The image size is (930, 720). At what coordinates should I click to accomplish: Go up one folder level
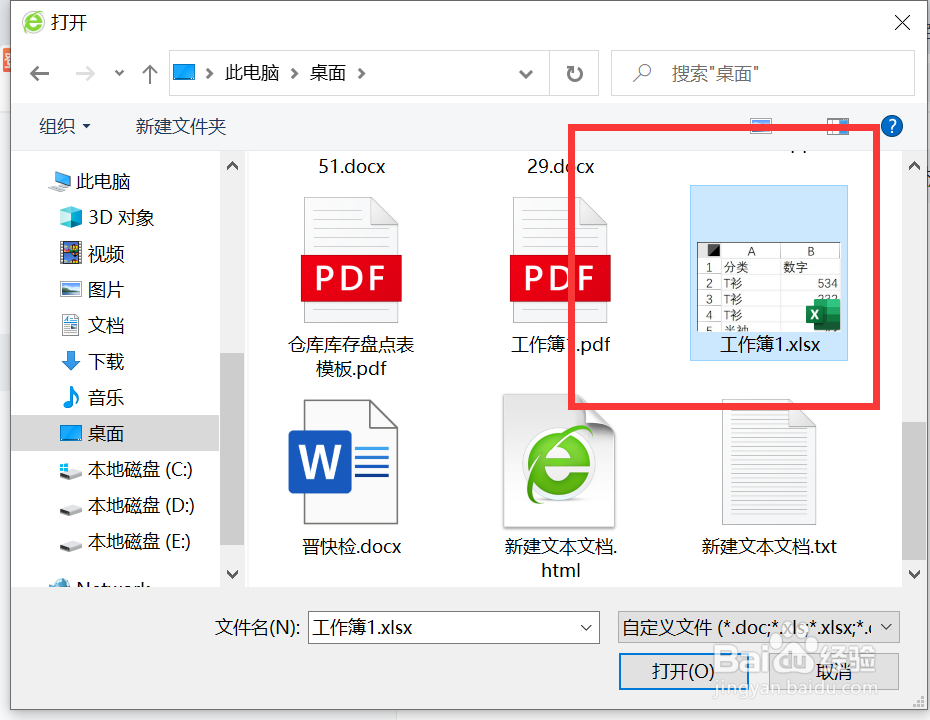[x=149, y=74]
